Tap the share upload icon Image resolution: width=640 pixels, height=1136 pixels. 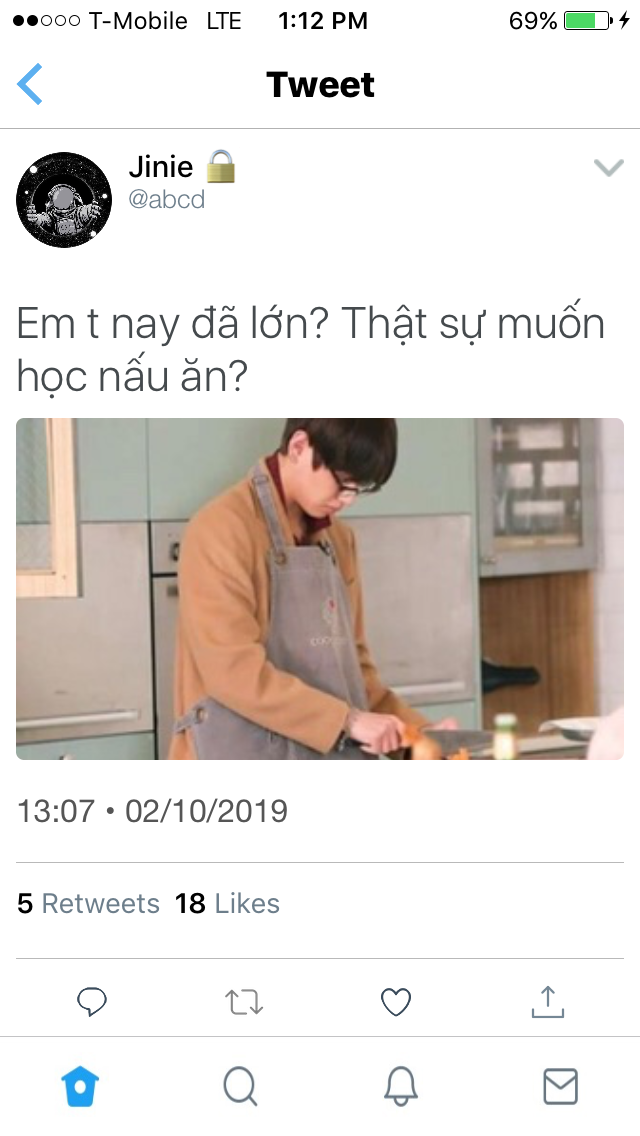coord(548,1002)
